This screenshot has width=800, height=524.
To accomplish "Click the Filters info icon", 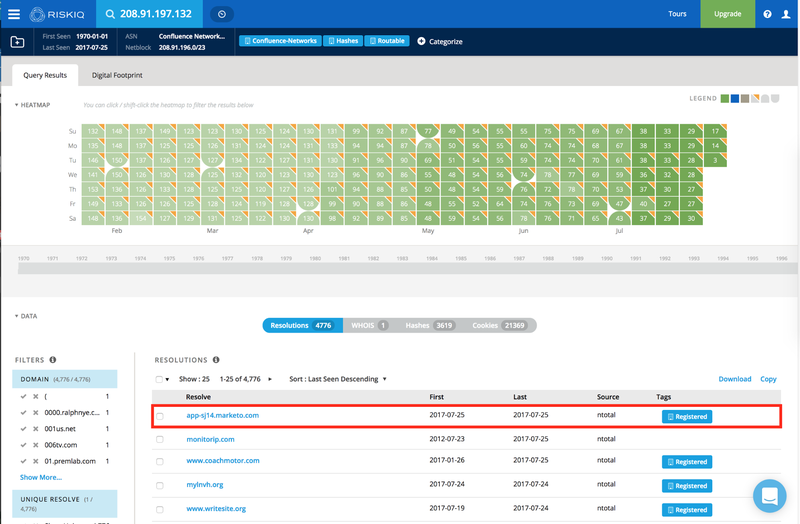I will [53, 360].
